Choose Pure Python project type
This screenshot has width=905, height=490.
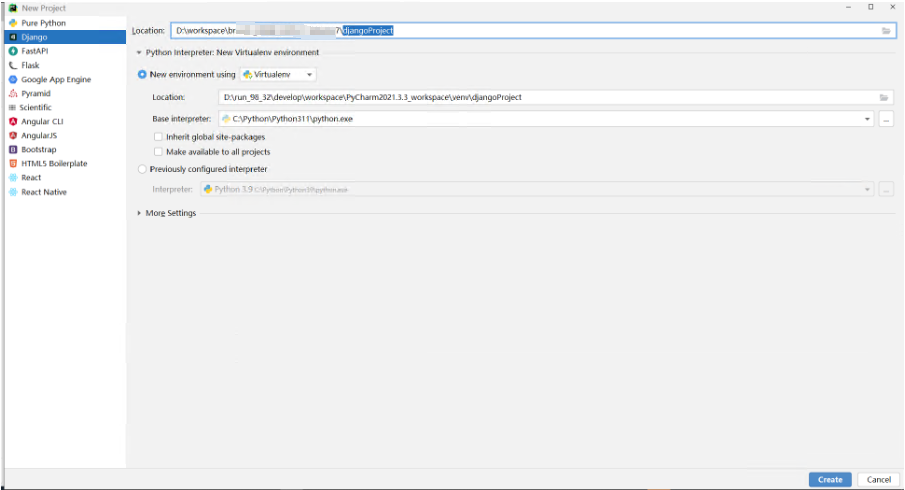pyautogui.click(x=43, y=23)
